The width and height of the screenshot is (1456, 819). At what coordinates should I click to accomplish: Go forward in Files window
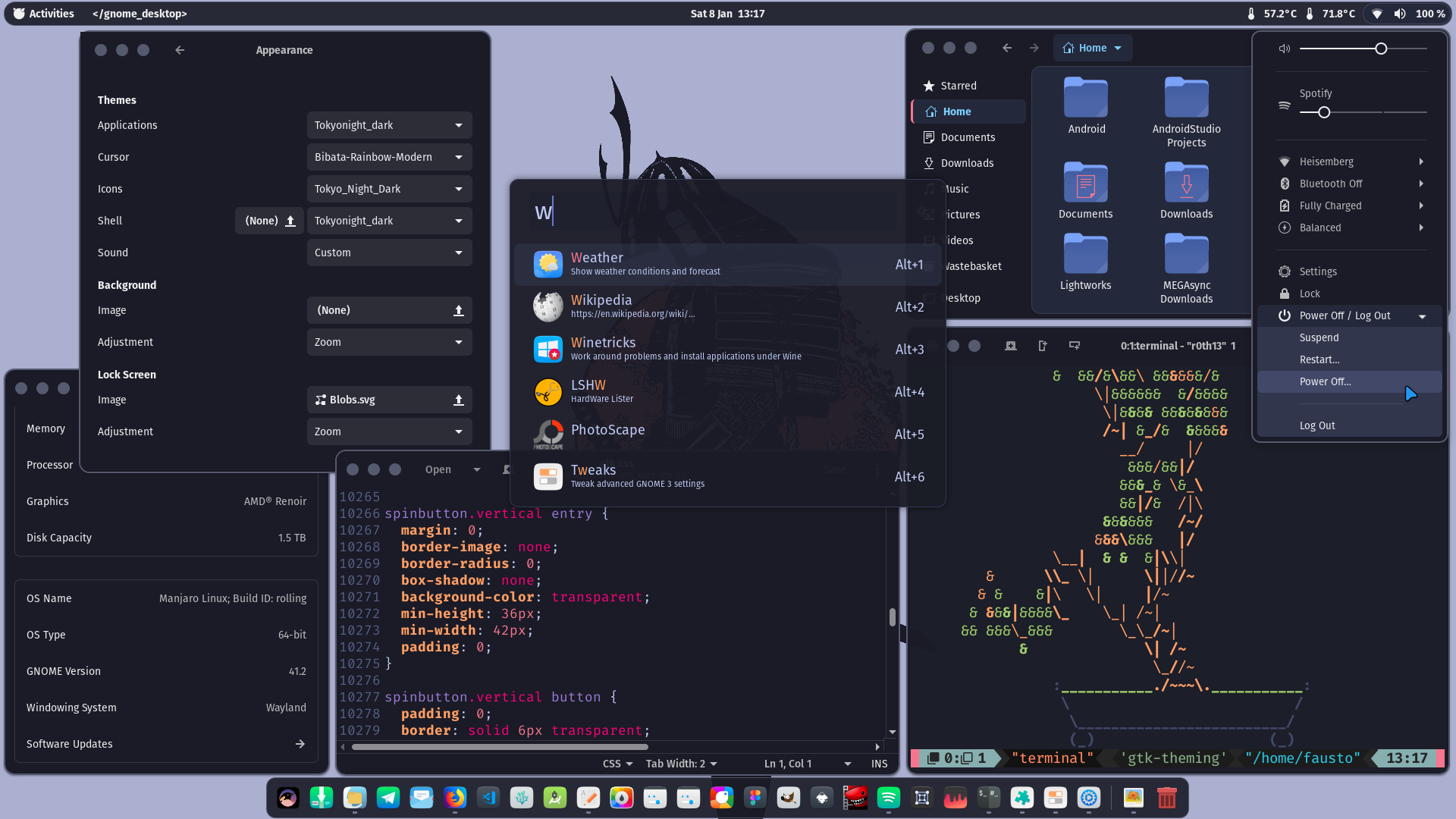[1034, 48]
